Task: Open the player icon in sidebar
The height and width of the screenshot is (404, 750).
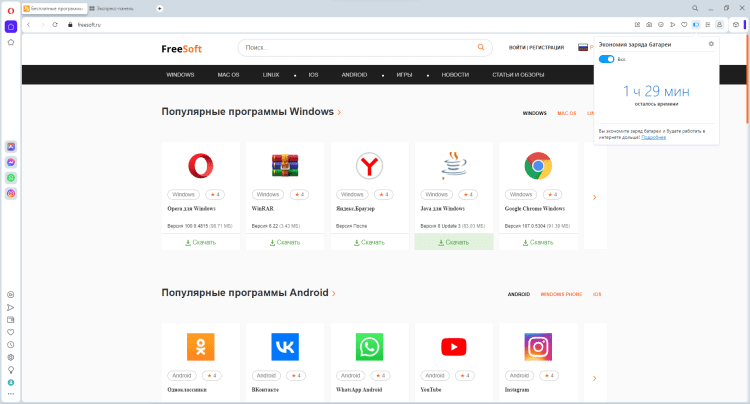Action: [x=11, y=295]
